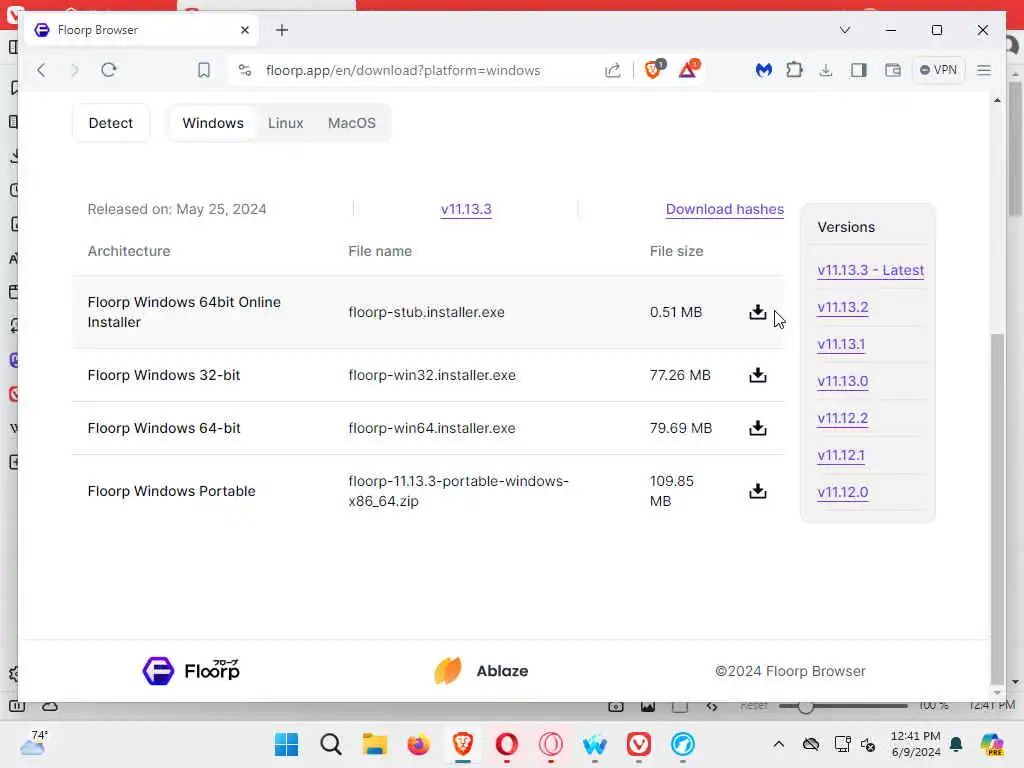The height and width of the screenshot is (768, 1024).
Task: Click the Ablaze logo in footer
Action: (481, 671)
